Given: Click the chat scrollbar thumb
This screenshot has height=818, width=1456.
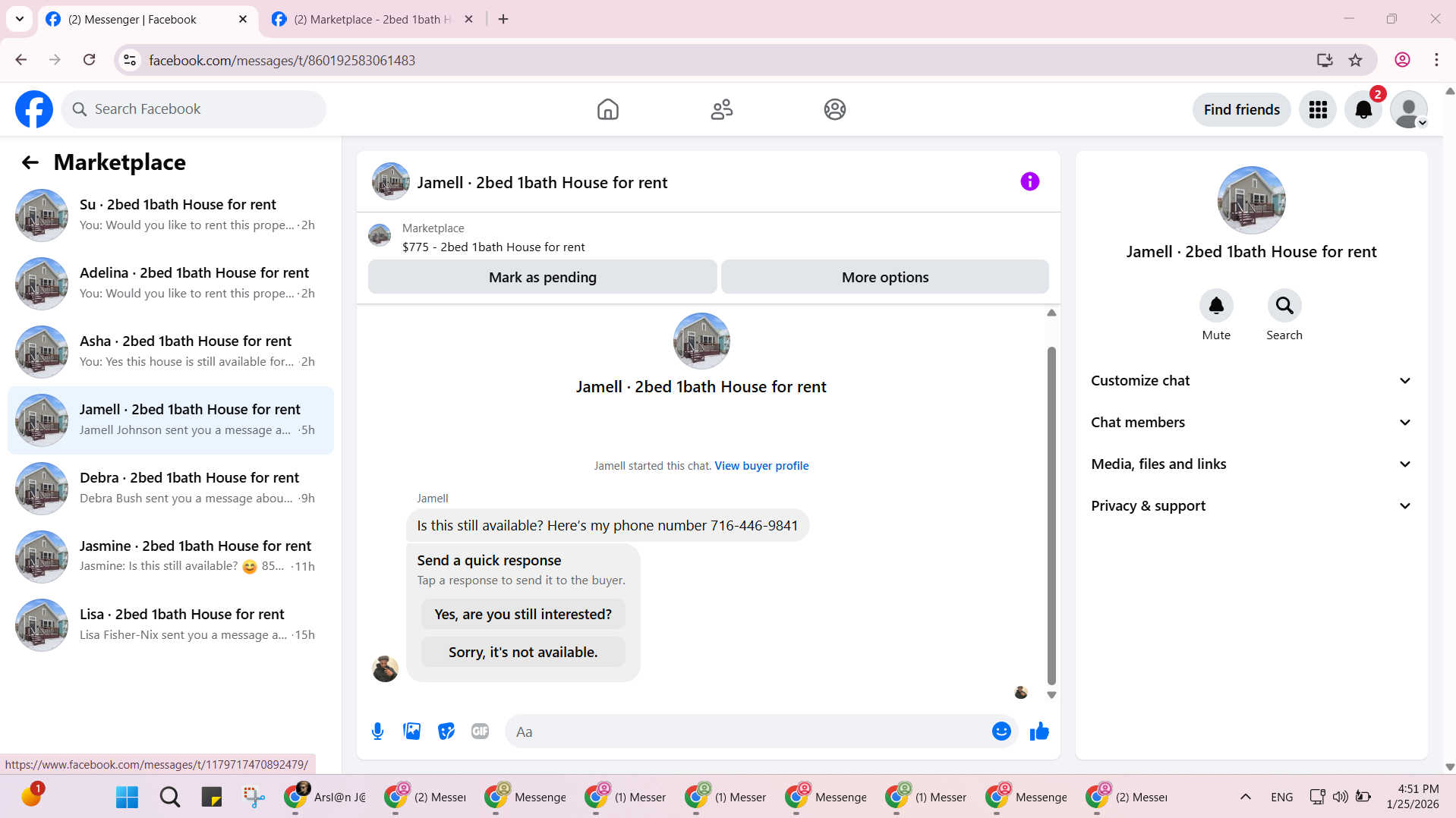Looking at the screenshot, I should click(1051, 516).
